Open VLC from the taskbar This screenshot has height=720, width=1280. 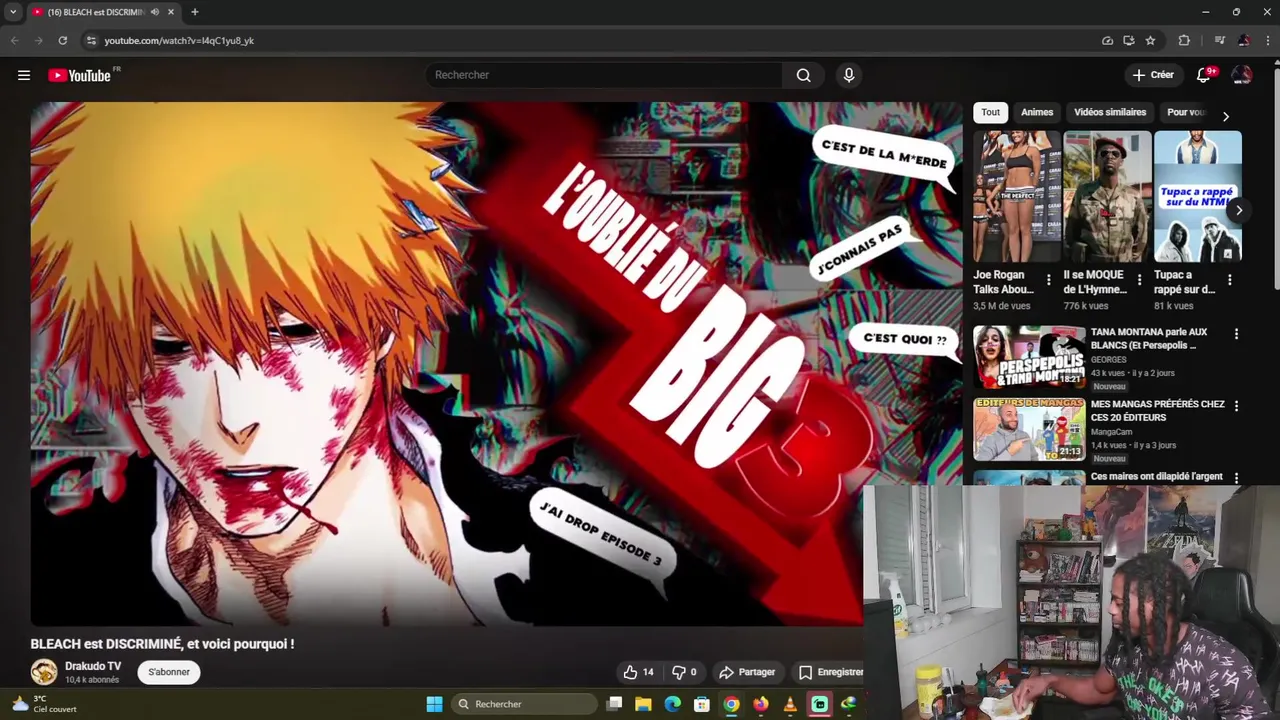(790, 704)
